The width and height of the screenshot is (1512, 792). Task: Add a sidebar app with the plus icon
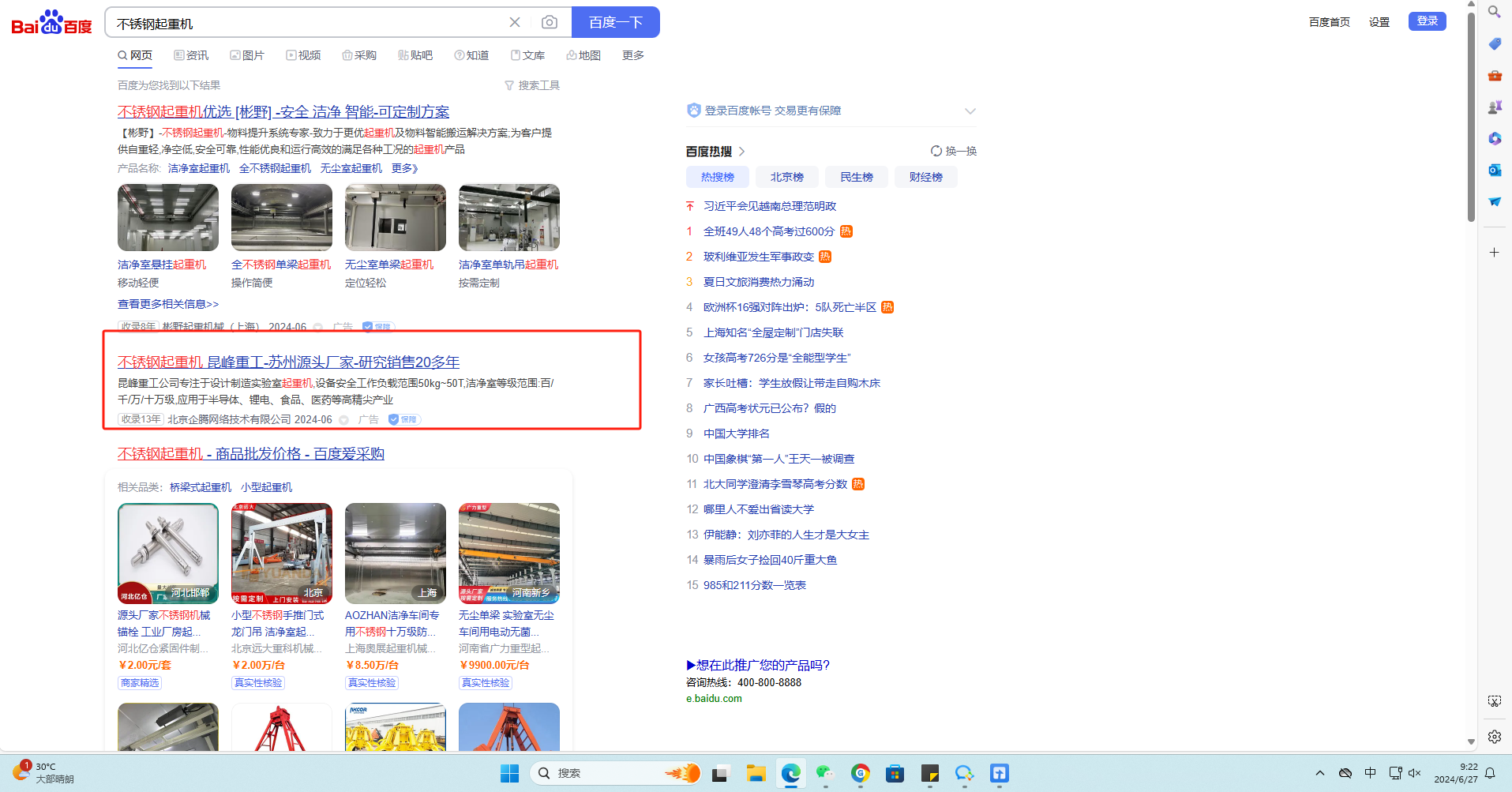[x=1495, y=253]
